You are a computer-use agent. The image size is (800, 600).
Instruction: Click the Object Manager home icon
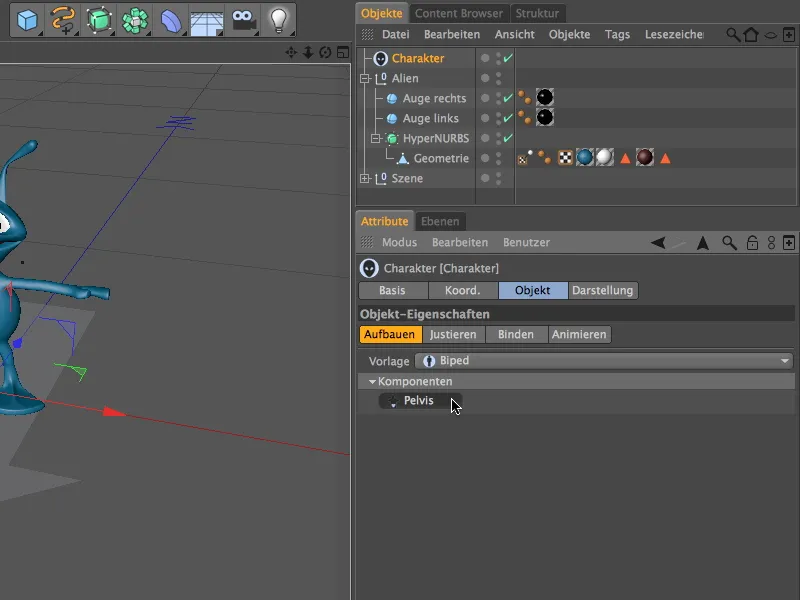[x=751, y=35]
